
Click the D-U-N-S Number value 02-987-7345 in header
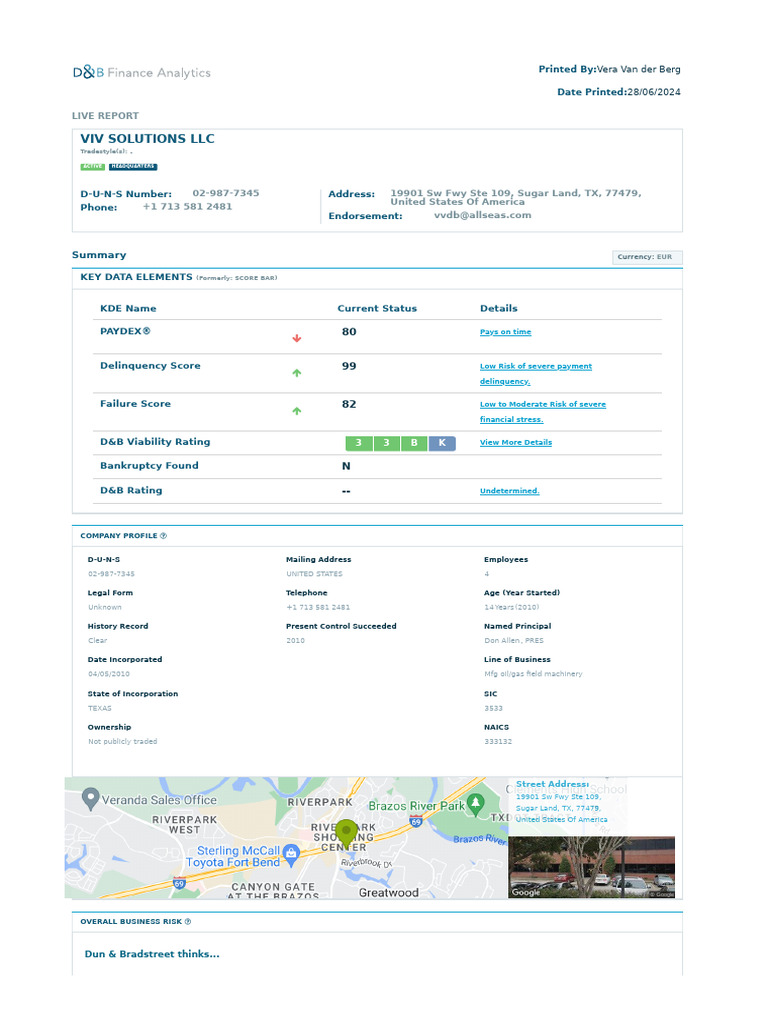(226, 193)
